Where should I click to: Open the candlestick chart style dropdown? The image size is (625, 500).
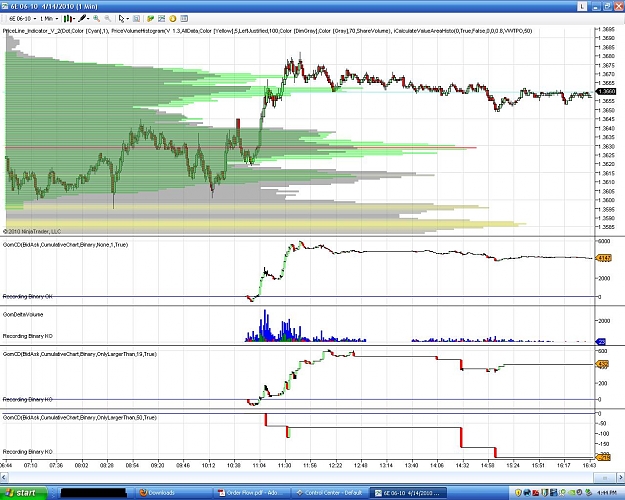69,18
